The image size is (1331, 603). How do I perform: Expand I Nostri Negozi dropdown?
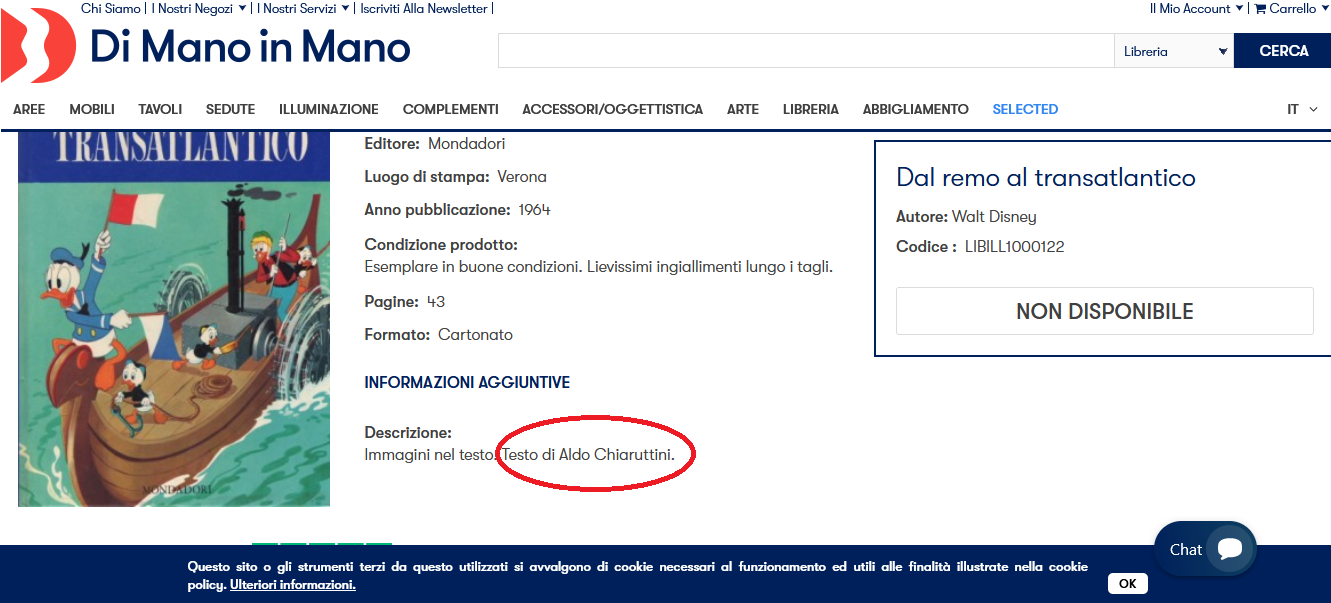pos(199,9)
